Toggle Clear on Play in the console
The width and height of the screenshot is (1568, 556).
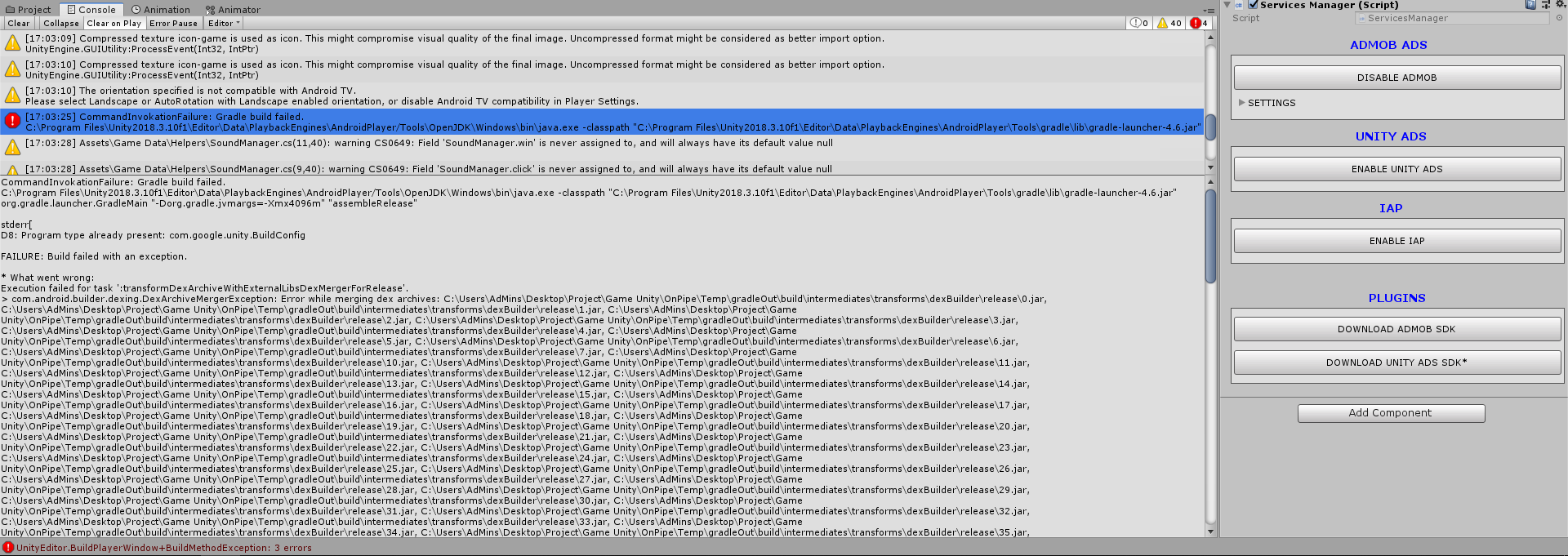[114, 24]
